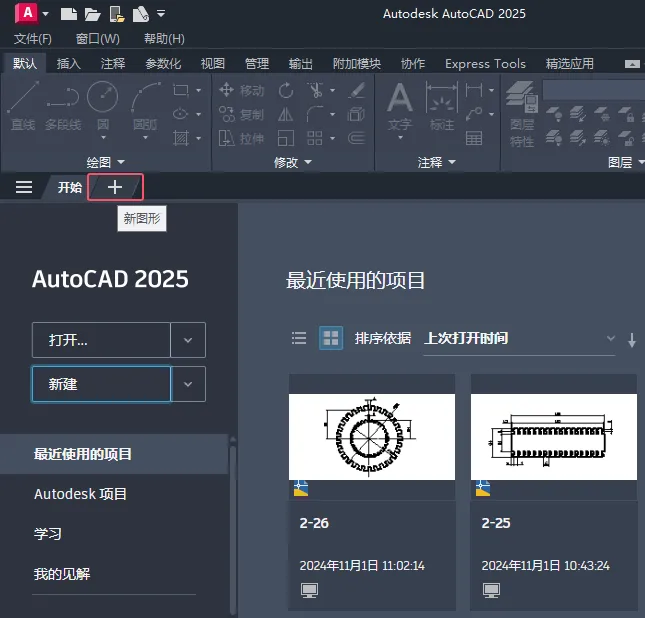Switch to the 协作 ribbon tab
The image size is (645, 618).
(x=413, y=63)
